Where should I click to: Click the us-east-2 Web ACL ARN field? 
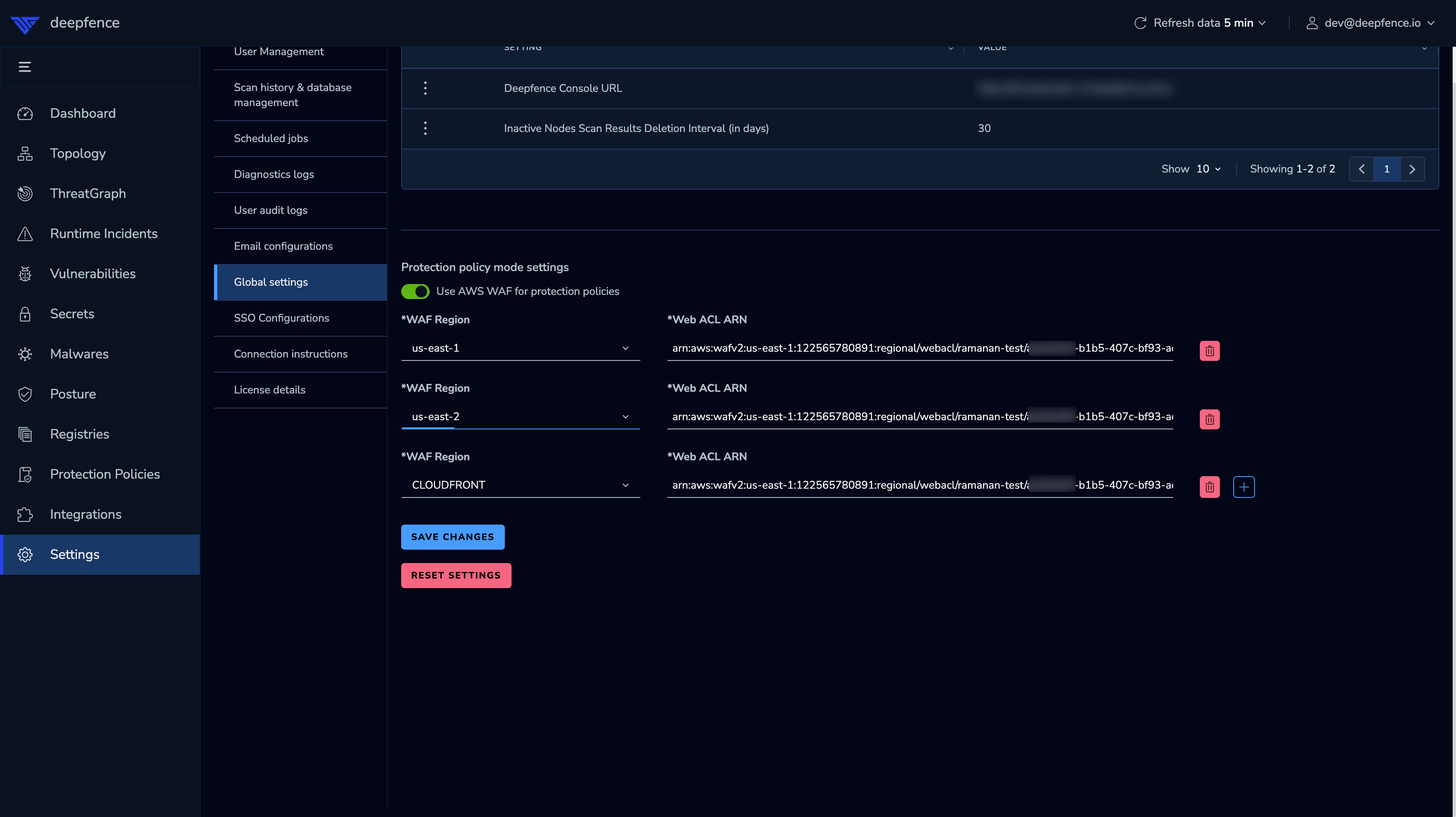919,416
